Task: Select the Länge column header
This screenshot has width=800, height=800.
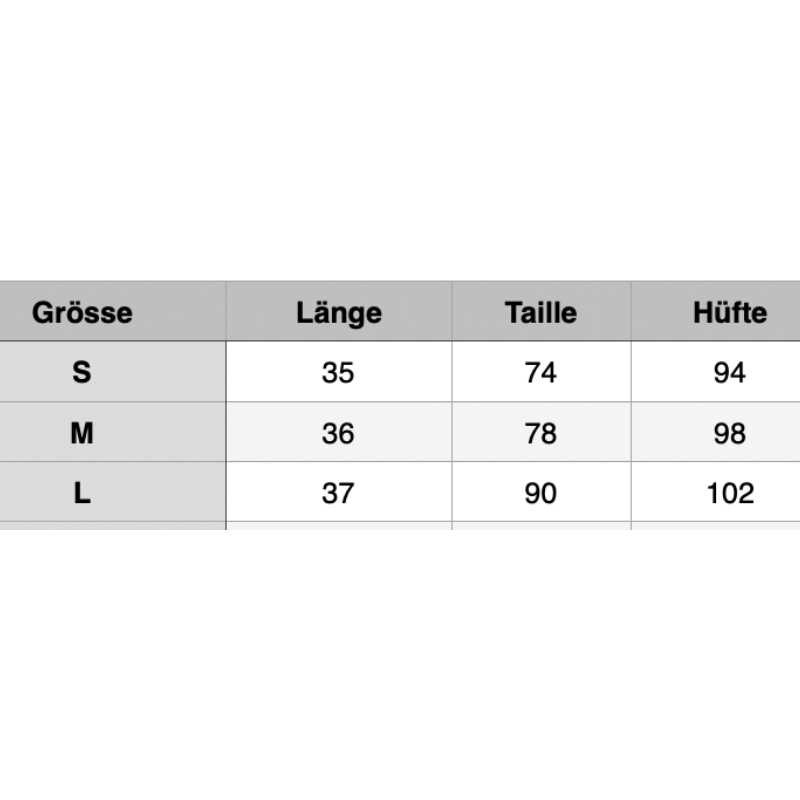Action: (x=339, y=312)
